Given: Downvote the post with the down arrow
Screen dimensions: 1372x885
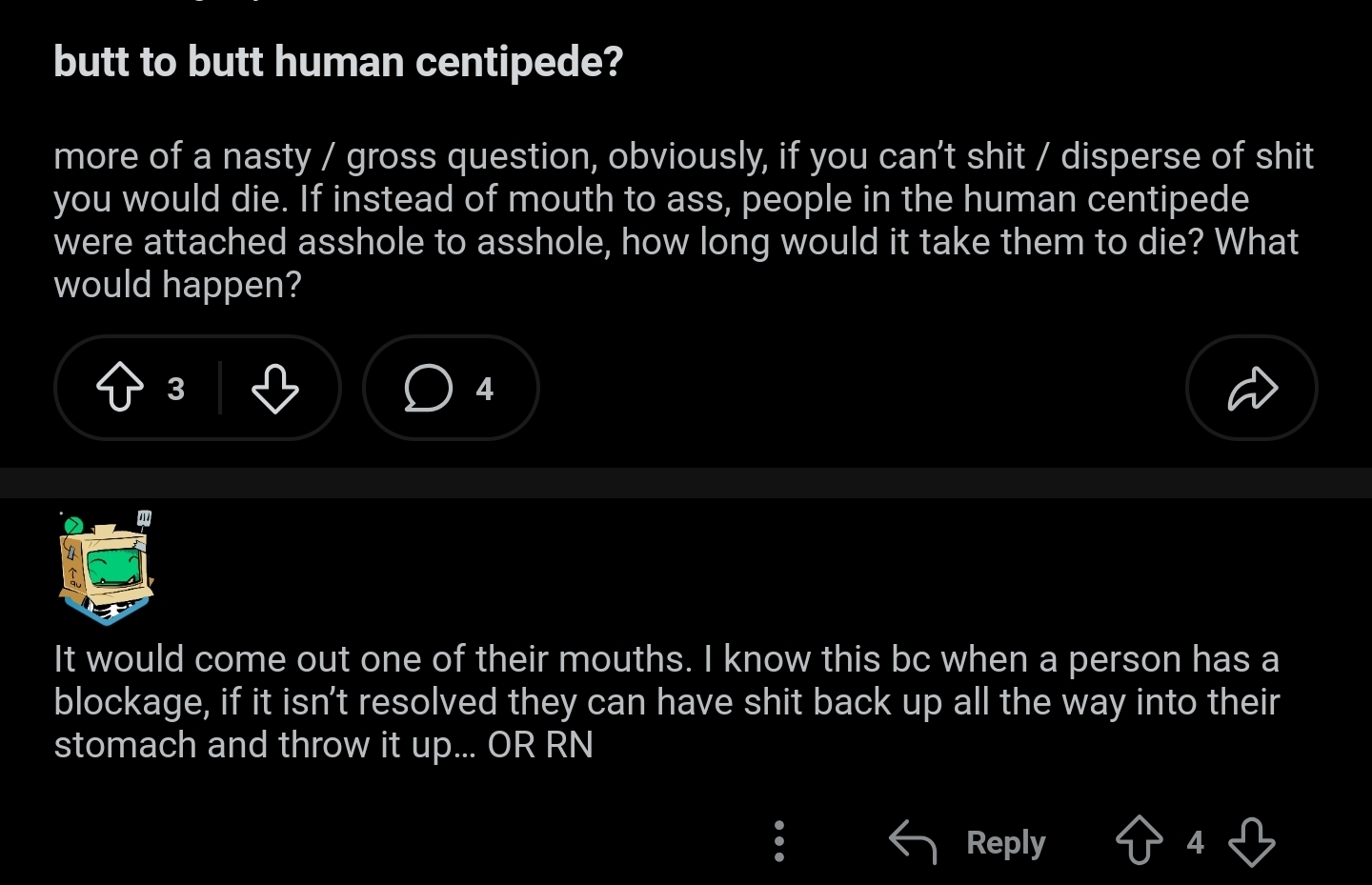Looking at the screenshot, I should click(x=275, y=388).
